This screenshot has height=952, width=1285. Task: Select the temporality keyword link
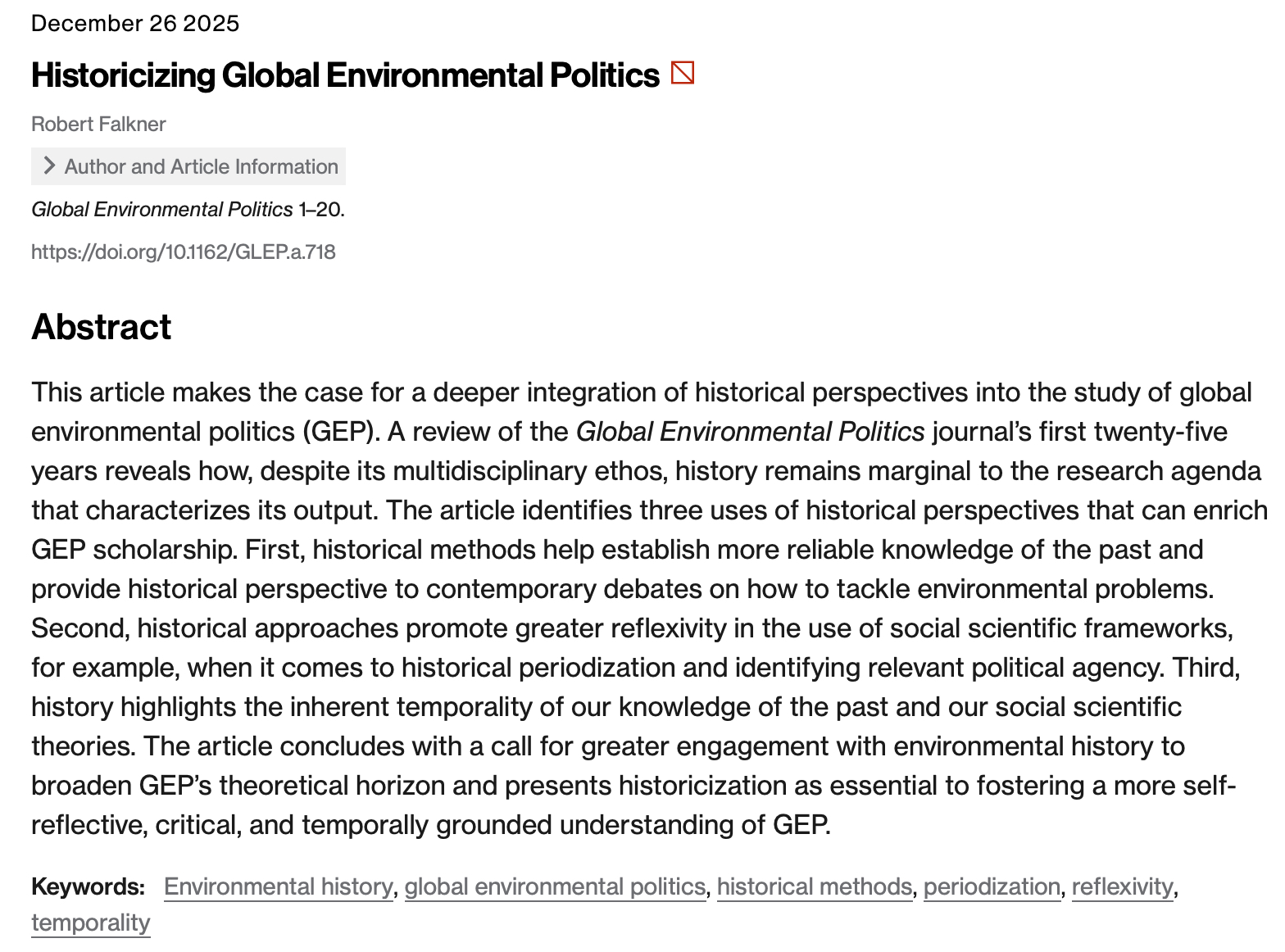91,923
